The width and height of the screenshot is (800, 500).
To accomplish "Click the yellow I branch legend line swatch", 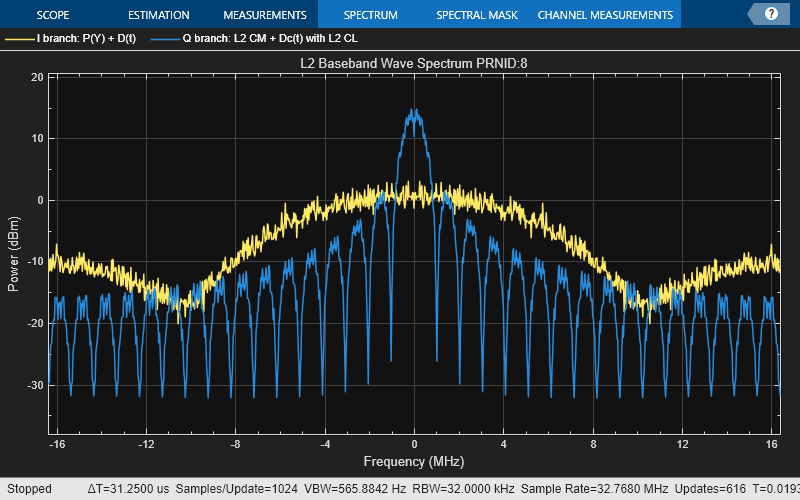I will point(20,39).
